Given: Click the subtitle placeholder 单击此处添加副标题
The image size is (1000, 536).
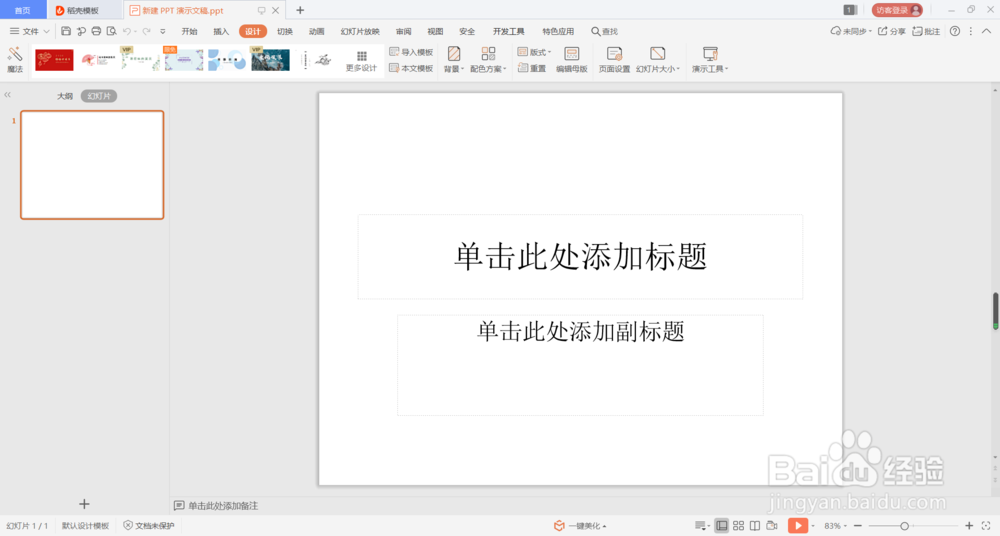Looking at the screenshot, I should pos(580,365).
